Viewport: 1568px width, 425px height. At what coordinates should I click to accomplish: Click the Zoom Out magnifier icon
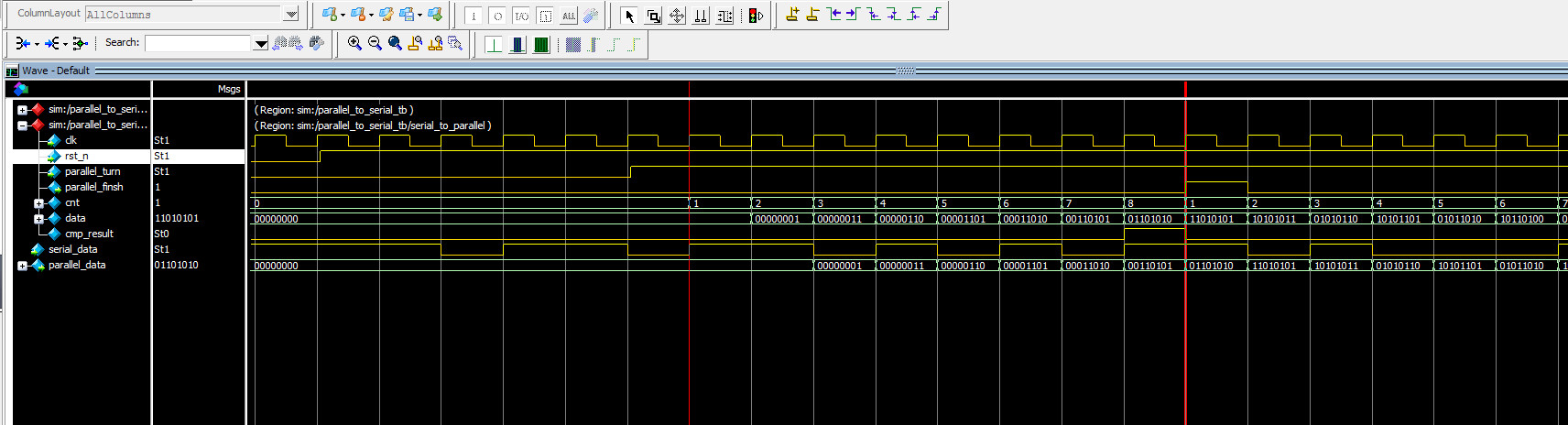pos(375,43)
